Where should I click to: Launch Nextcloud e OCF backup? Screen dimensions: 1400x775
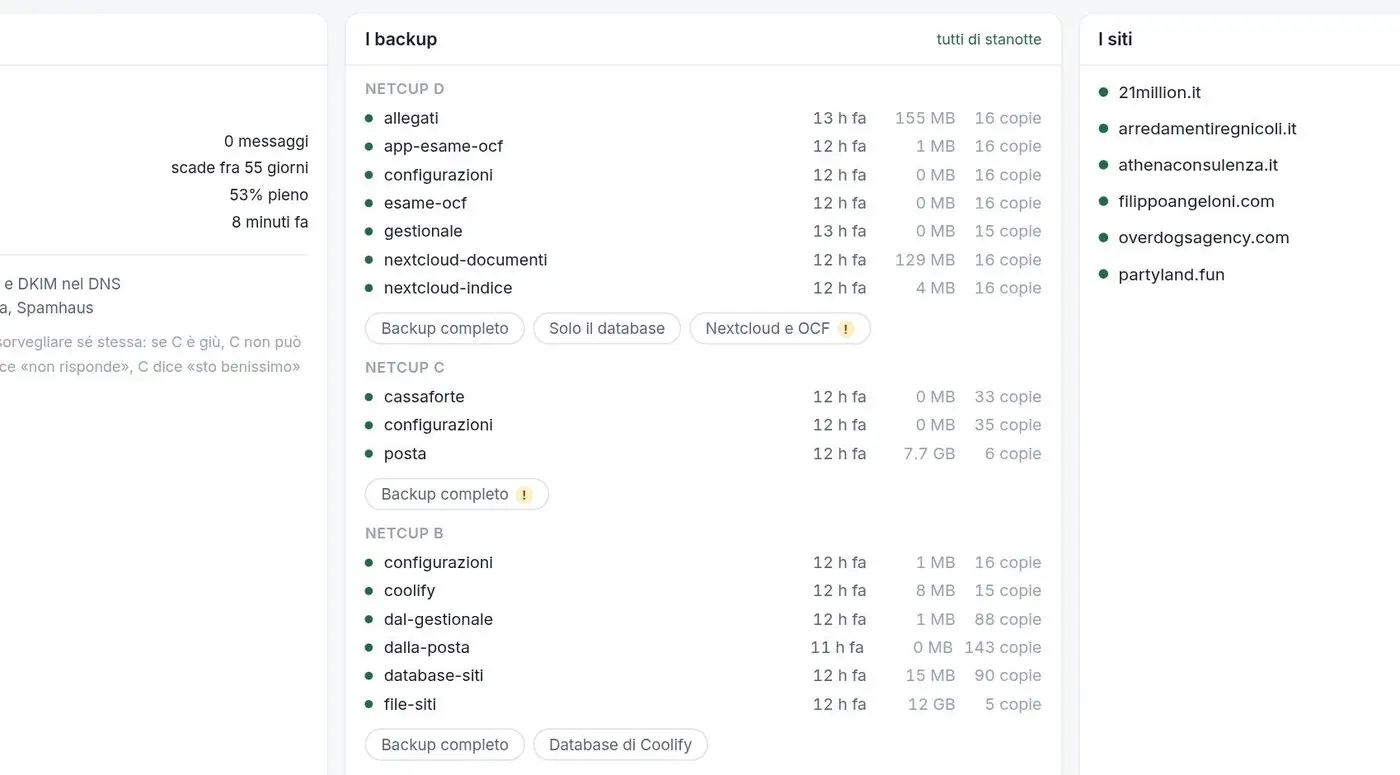coord(780,329)
